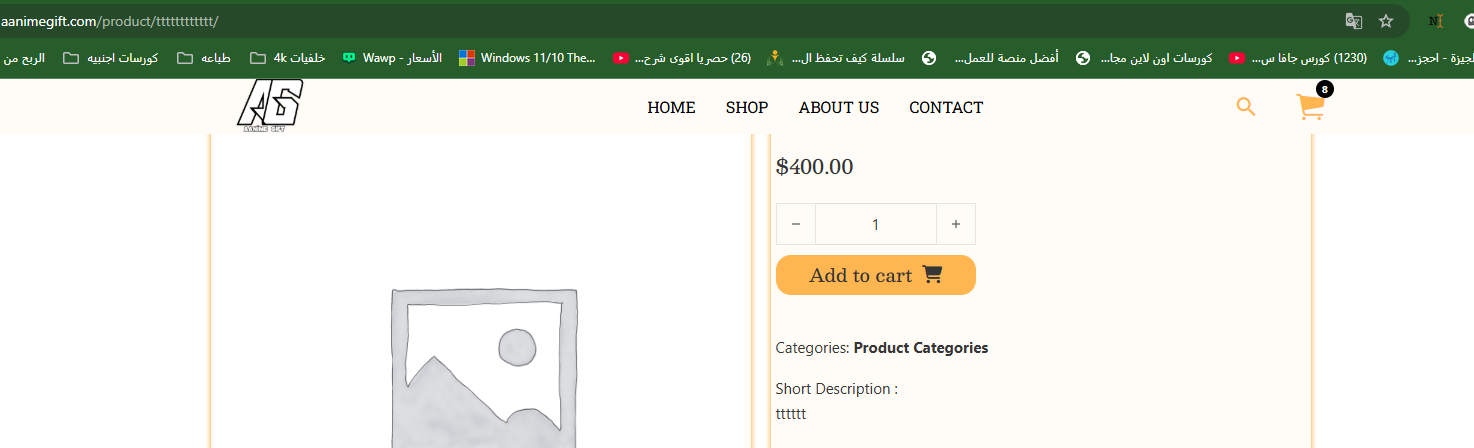Open the SHOP menu item
The height and width of the screenshot is (448, 1474).
(747, 107)
